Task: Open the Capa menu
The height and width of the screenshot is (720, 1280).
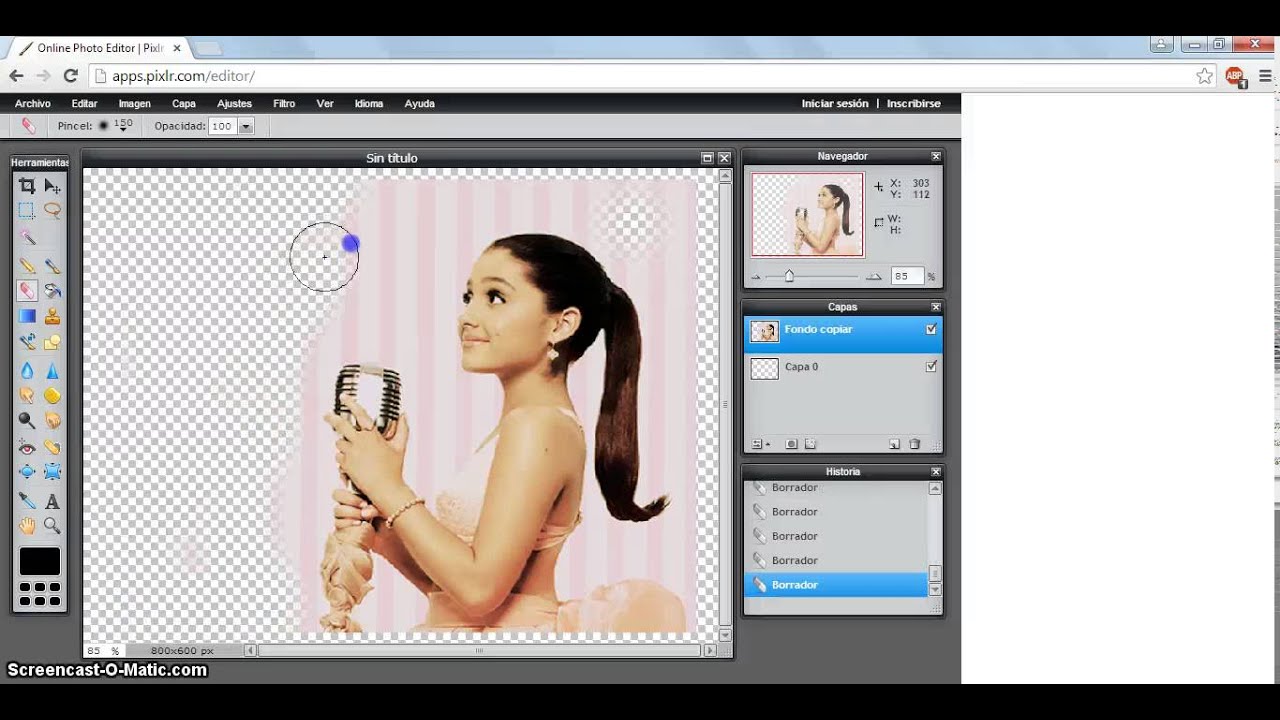Action: coord(184,103)
